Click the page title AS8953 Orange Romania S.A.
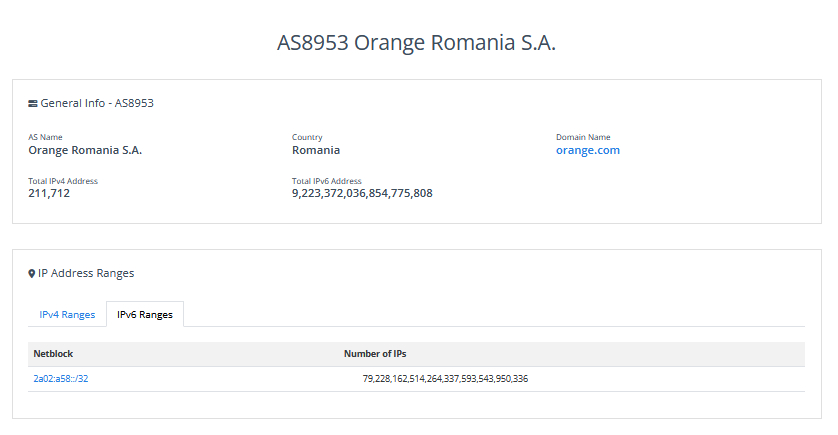 [x=416, y=43]
